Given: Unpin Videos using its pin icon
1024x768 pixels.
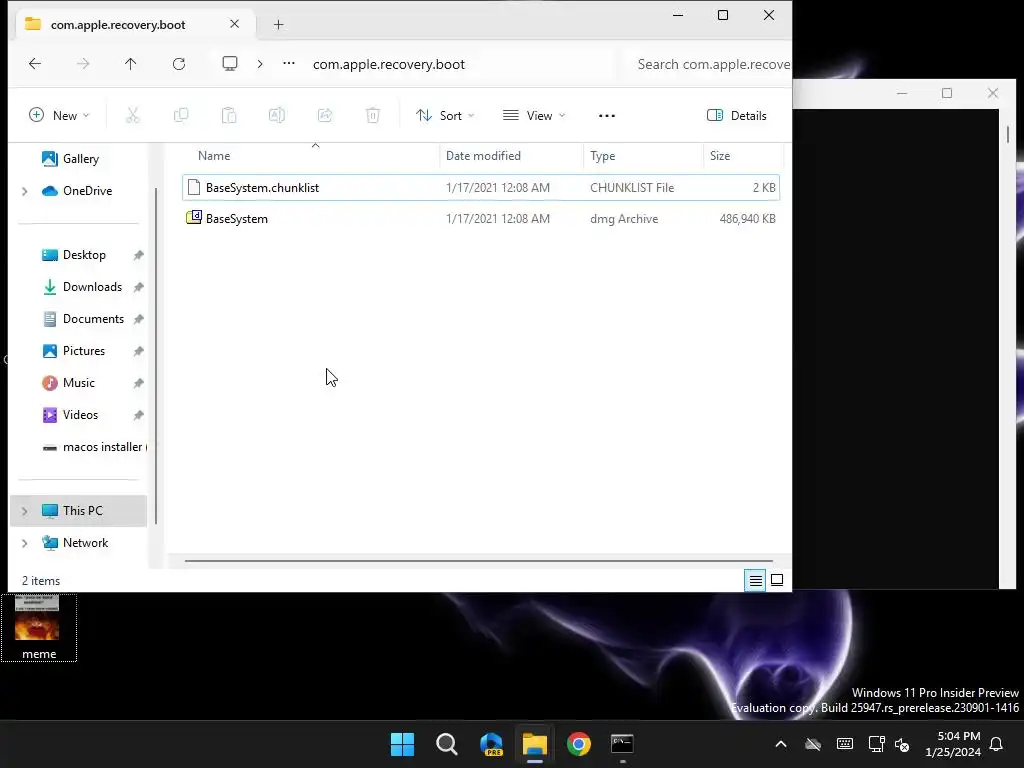Looking at the screenshot, I should coord(138,415).
